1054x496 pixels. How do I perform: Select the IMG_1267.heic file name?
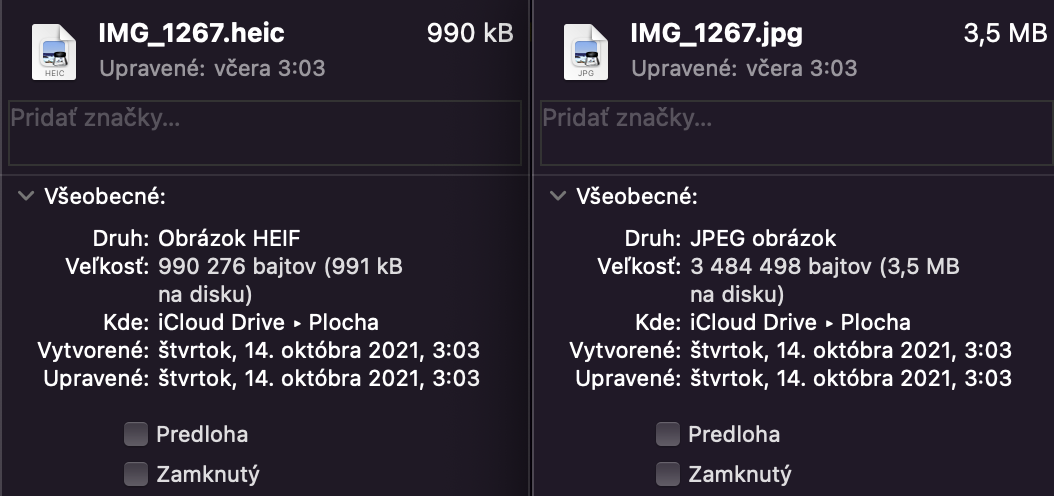tap(191, 33)
